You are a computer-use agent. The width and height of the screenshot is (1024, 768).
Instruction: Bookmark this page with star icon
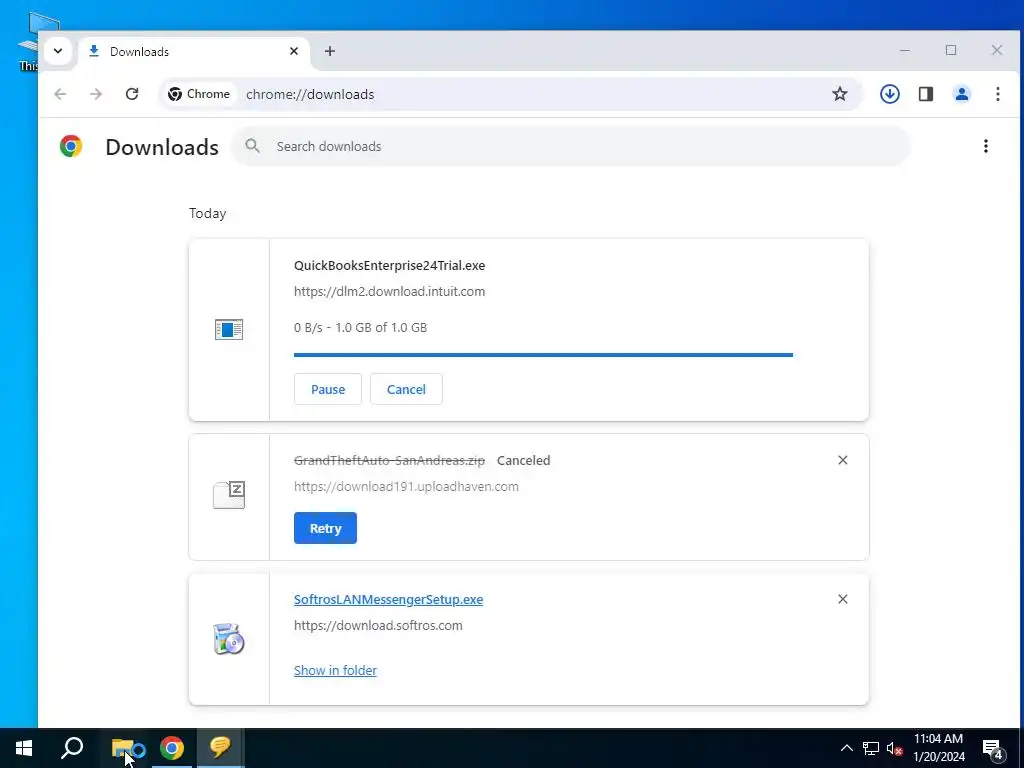pyautogui.click(x=840, y=94)
